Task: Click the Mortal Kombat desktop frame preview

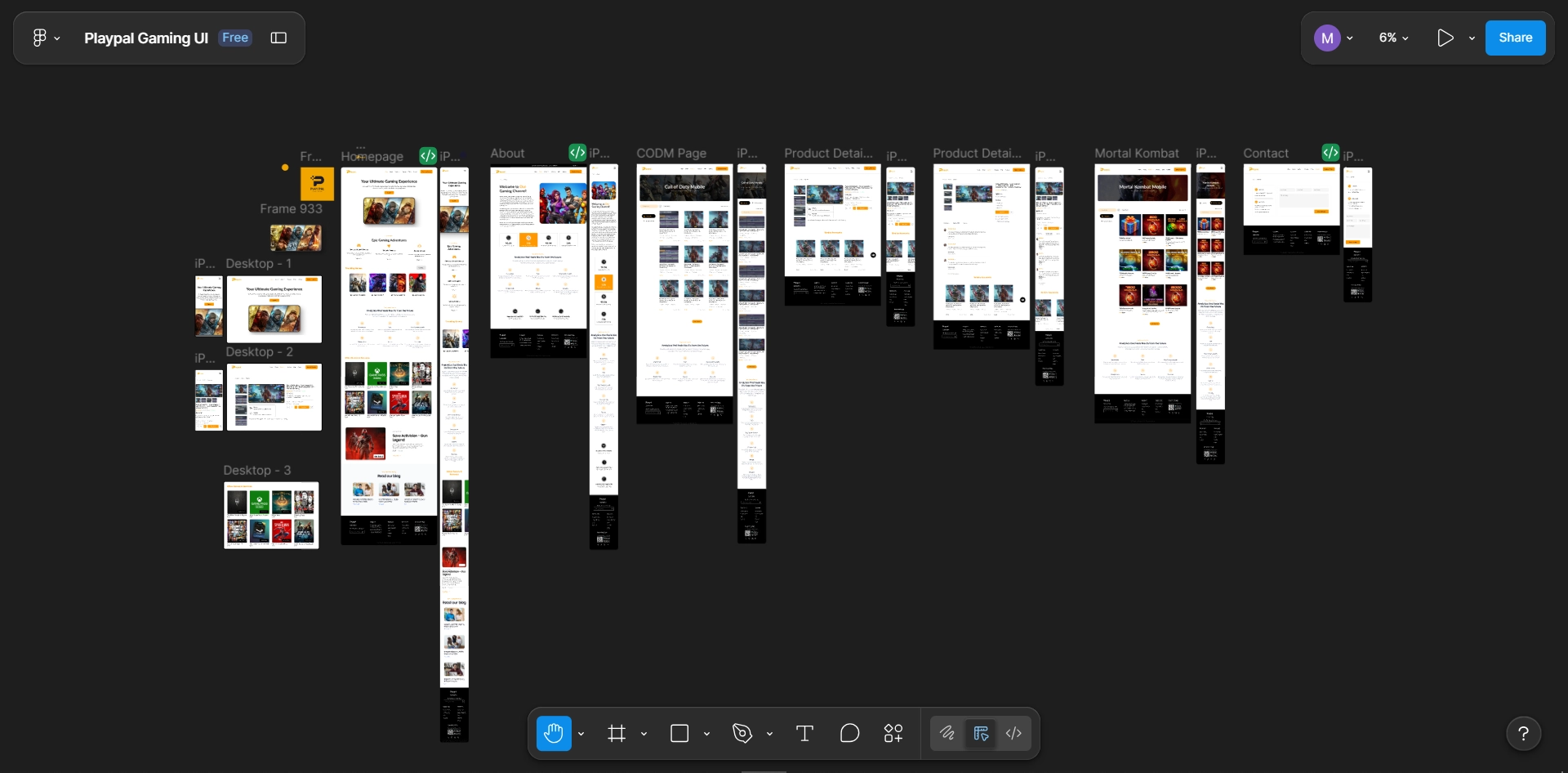Action: pyautogui.click(x=1143, y=293)
